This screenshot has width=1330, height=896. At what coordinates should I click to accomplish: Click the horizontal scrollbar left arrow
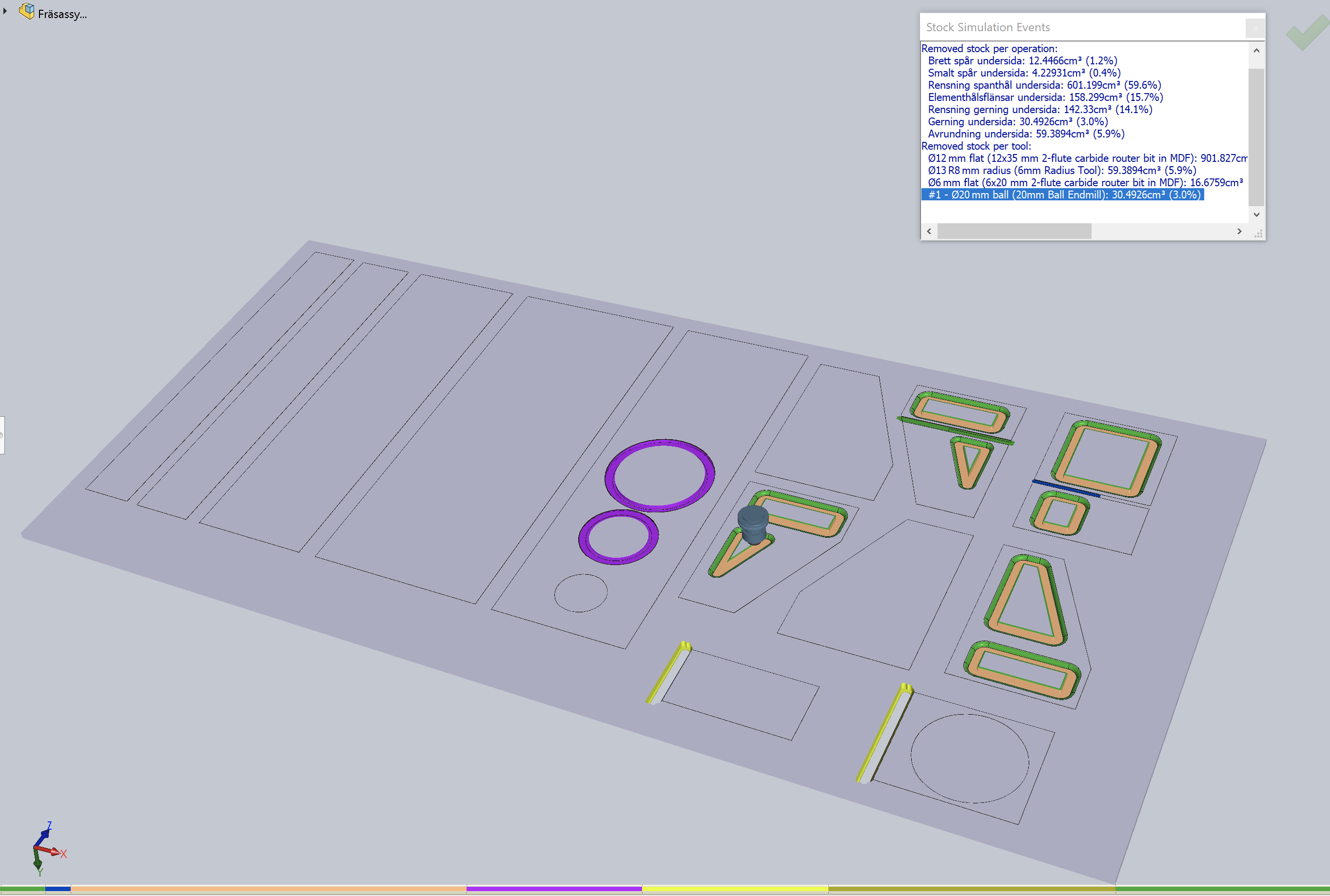pos(929,232)
